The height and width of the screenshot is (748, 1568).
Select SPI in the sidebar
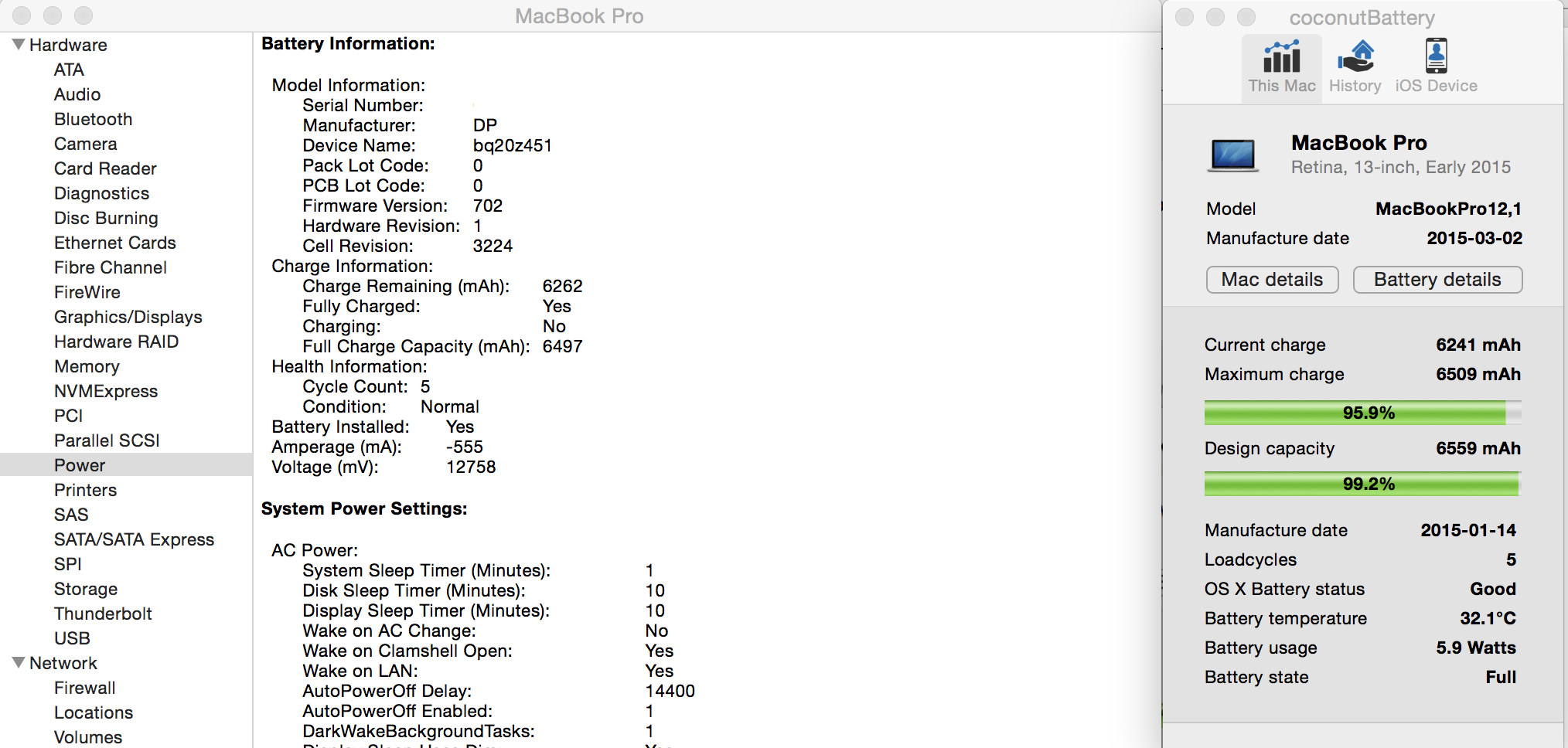(67, 564)
